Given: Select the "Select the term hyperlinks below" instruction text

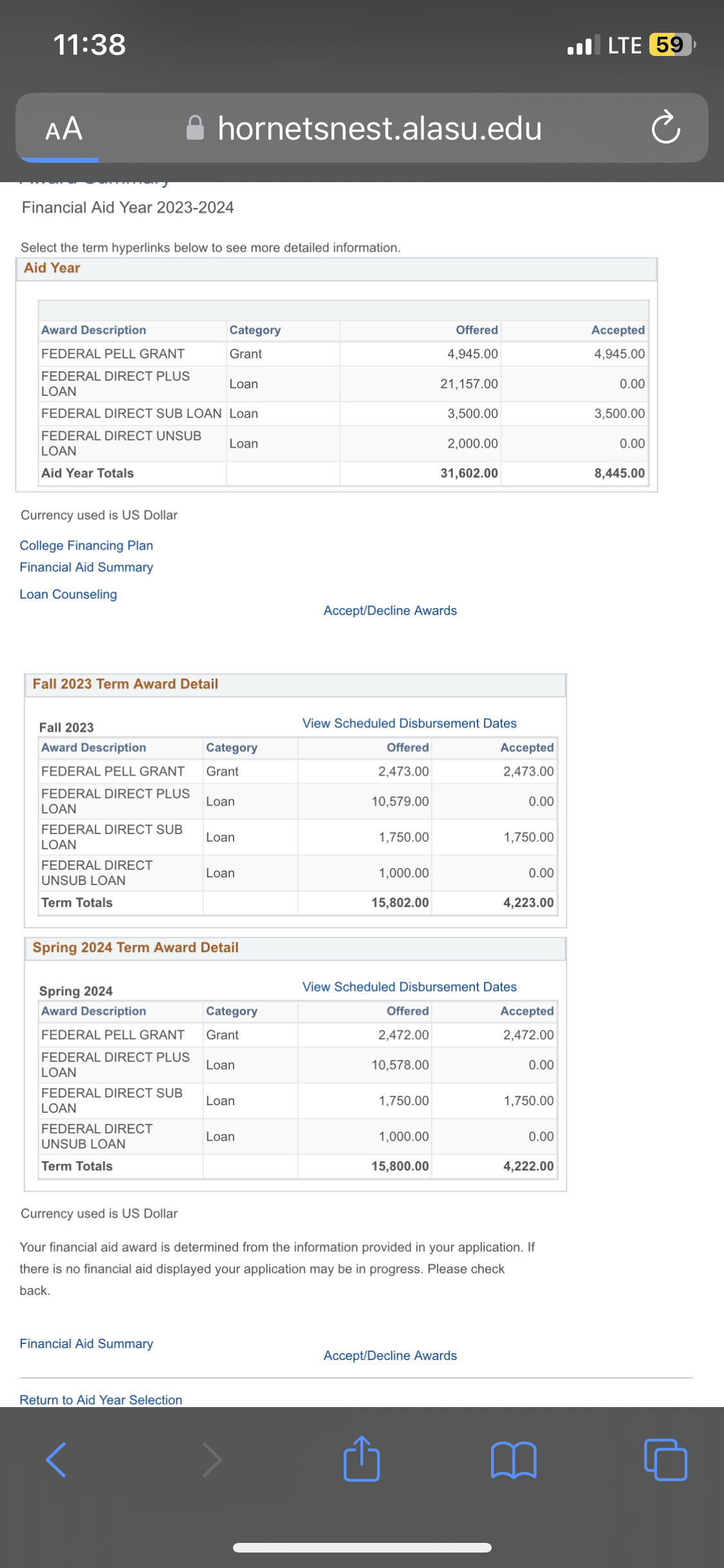Looking at the screenshot, I should pos(210,248).
